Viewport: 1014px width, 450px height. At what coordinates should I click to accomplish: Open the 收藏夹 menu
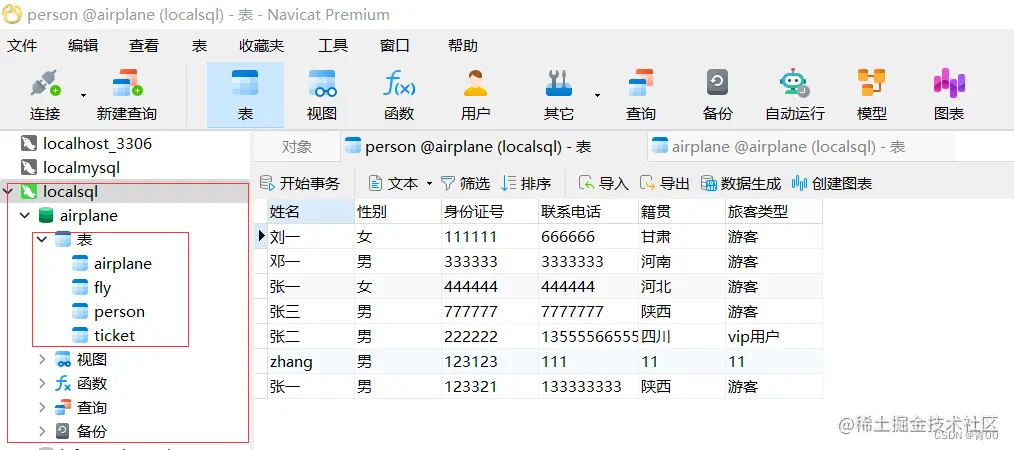coord(261,45)
